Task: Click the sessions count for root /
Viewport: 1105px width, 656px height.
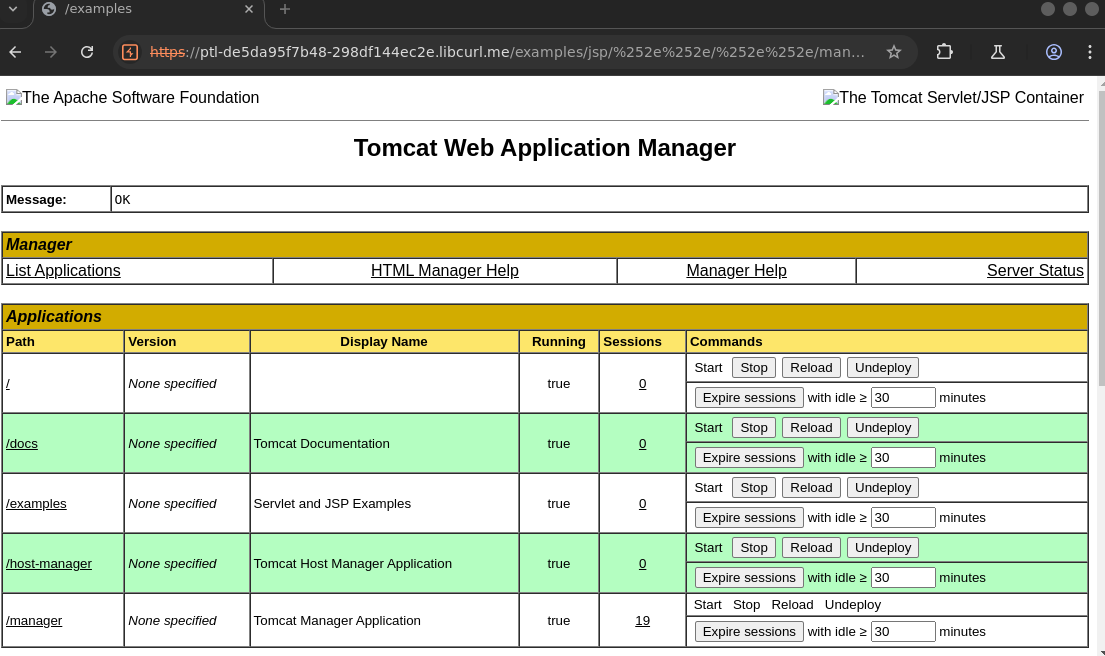Action: click(x=642, y=383)
